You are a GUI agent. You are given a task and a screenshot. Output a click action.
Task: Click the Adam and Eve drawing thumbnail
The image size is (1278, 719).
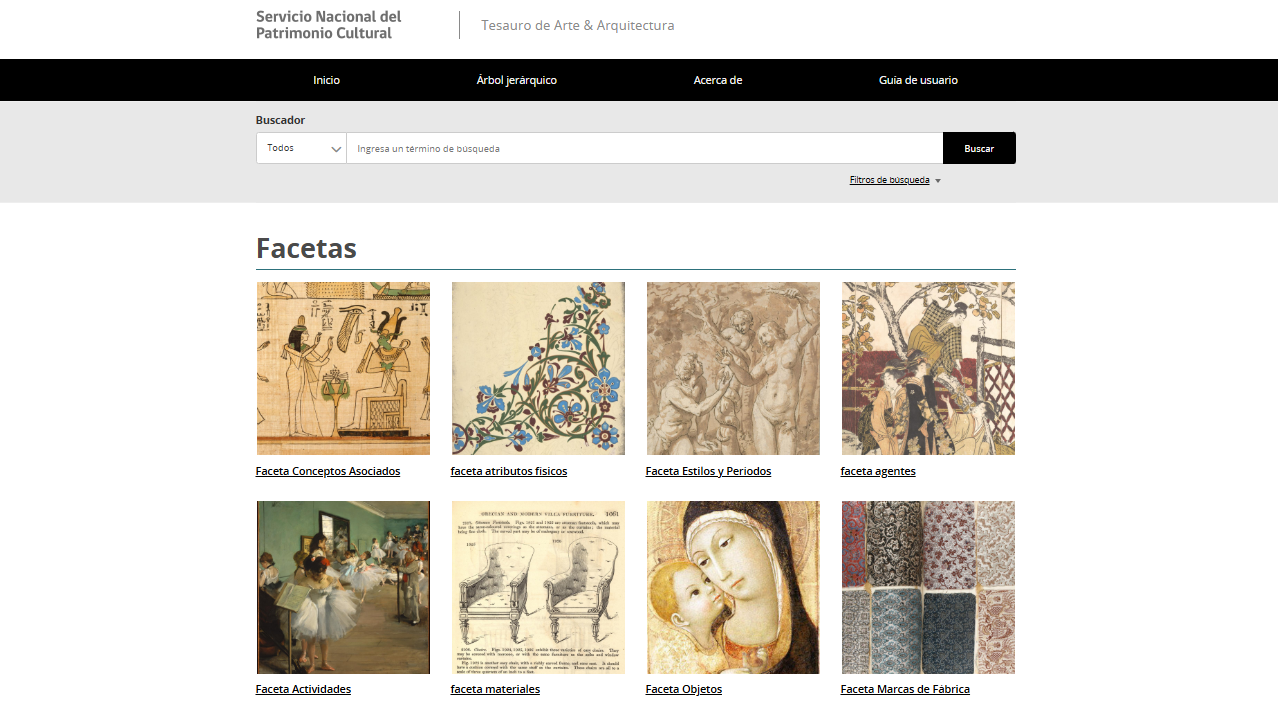733,368
